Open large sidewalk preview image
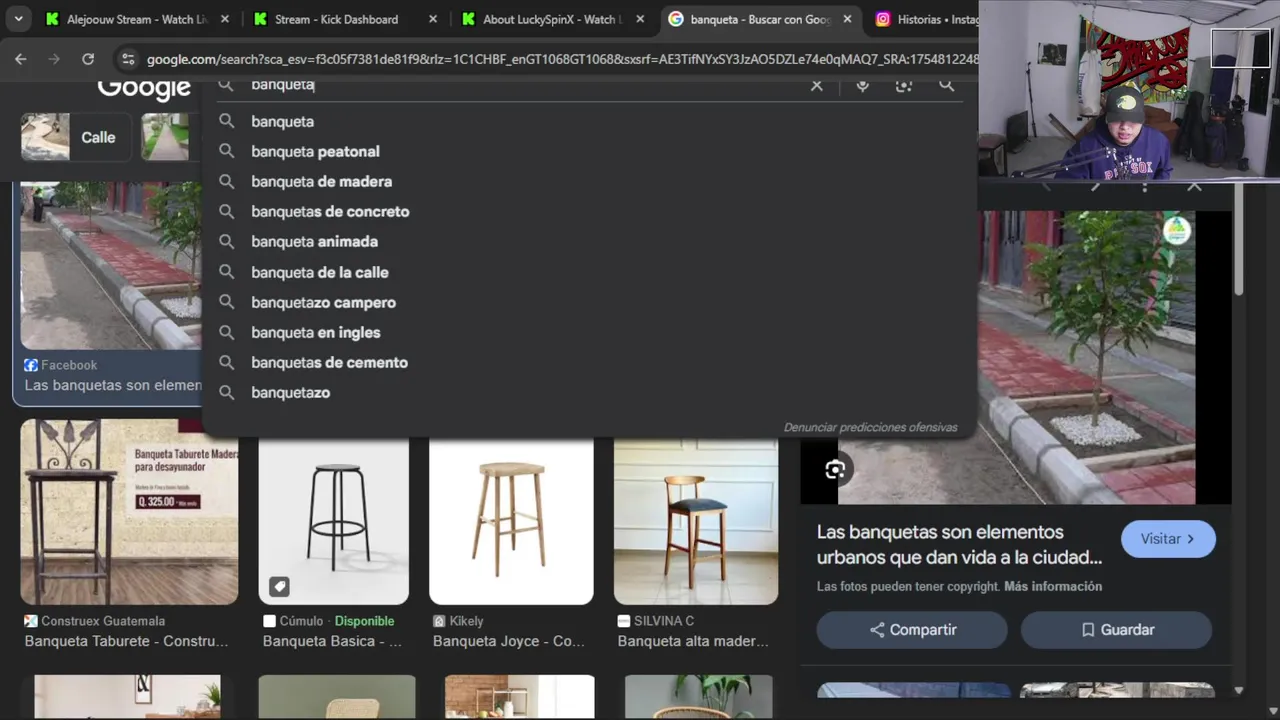Image resolution: width=1280 pixels, height=720 pixels. coord(1016,357)
